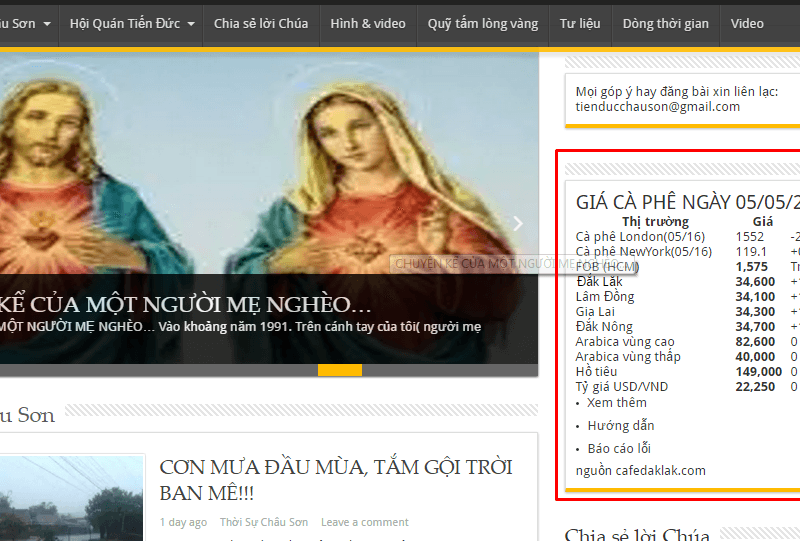The height and width of the screenshot is (541, 800).
Task: Select the Arabica vùng thấp row
Action: pyautogui.click(x=687, y=357)
